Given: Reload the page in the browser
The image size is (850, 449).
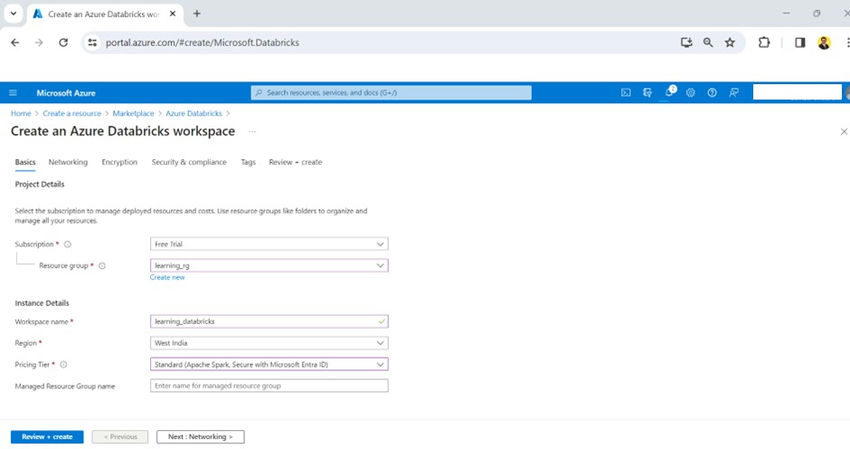Looking at the screenshot, I should [63, 42].
